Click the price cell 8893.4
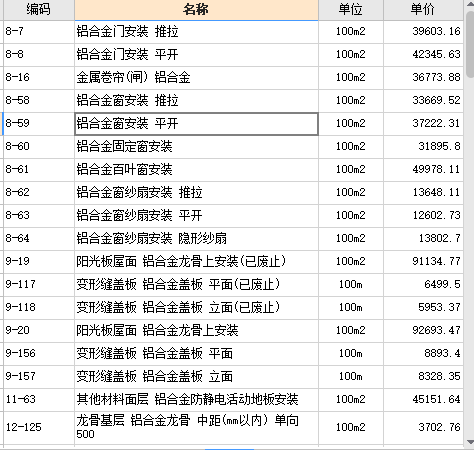The image size is (474, 450). [x=423, y=354]
